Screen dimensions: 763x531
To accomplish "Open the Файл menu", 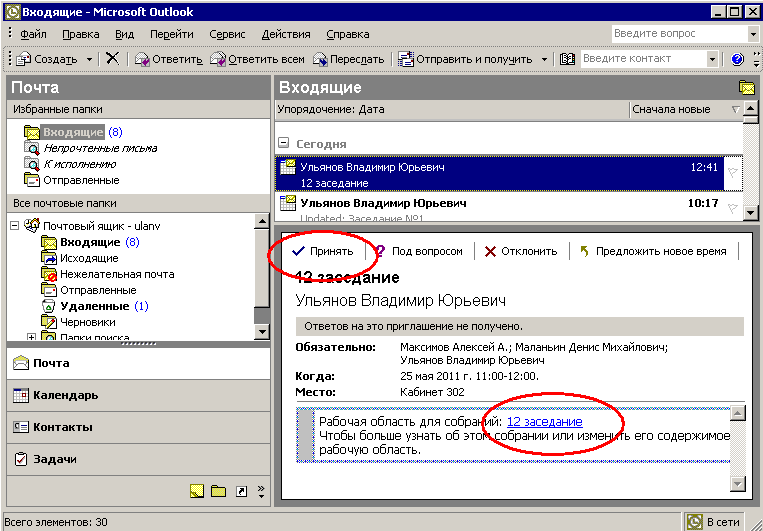I will [33, 35].
